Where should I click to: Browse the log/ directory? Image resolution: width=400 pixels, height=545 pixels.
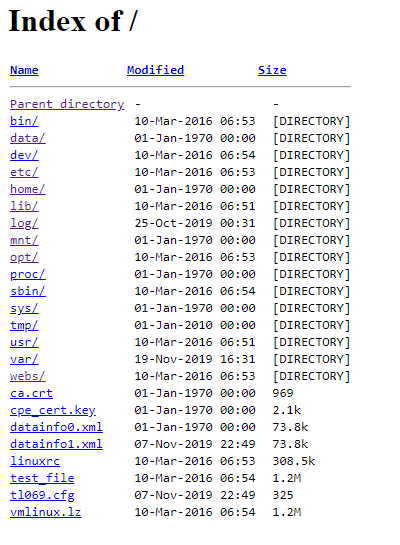point(24,223)
